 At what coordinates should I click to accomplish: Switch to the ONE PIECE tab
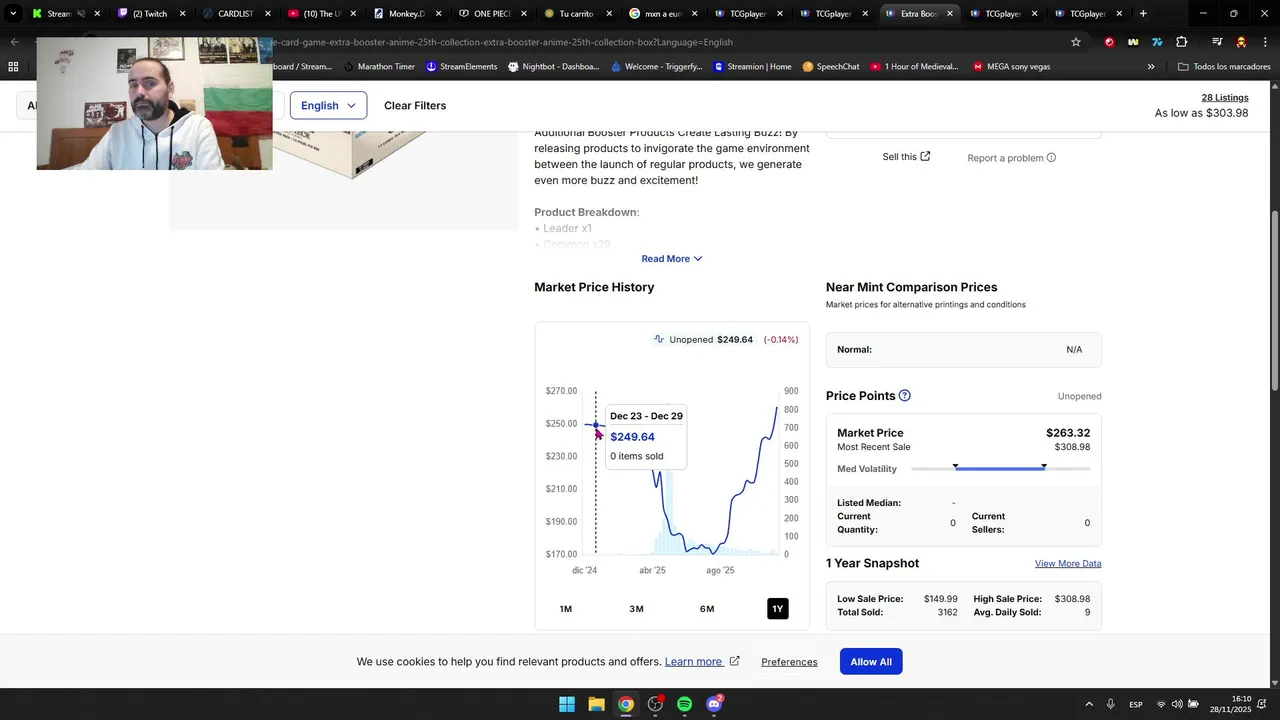click(x=491, y=14)
